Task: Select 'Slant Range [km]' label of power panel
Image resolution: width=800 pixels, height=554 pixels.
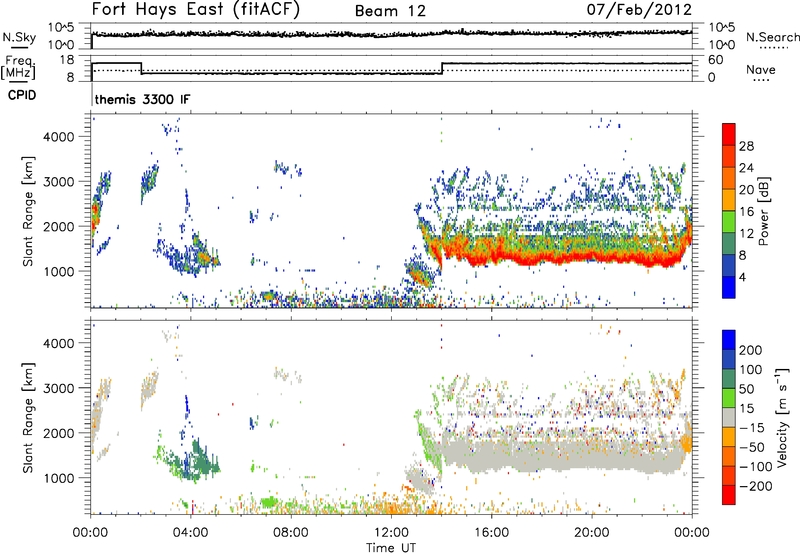Action: point(28,211)
